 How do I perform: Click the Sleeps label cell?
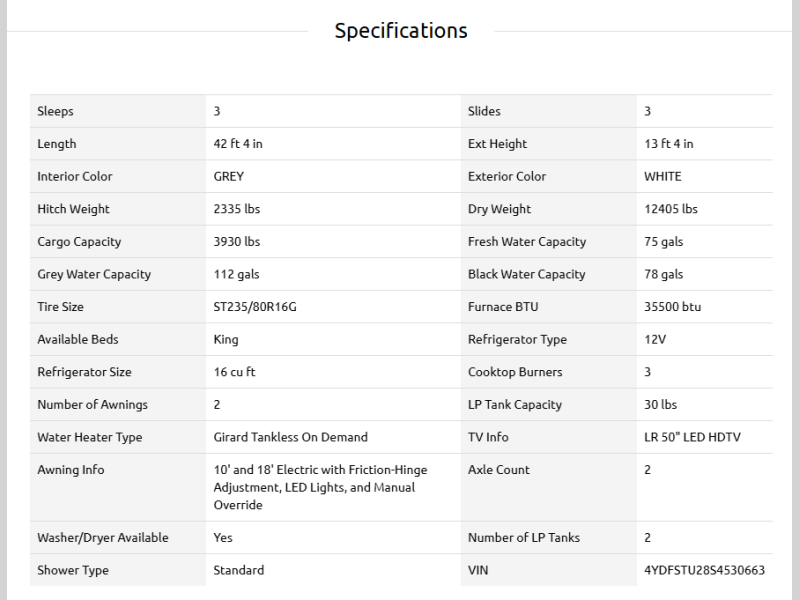(x=56, y=111)
